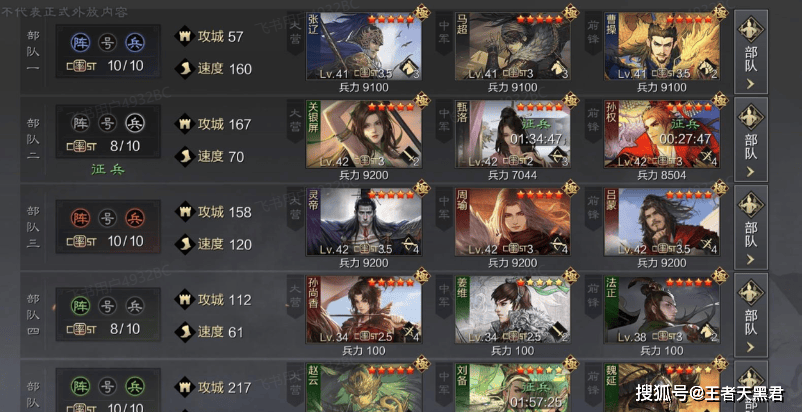Image resolution: width=802 pixels, height=412 pixels.
Task: Click the 极 badge on 曹操's card
Action: click(x=720, y=12)
